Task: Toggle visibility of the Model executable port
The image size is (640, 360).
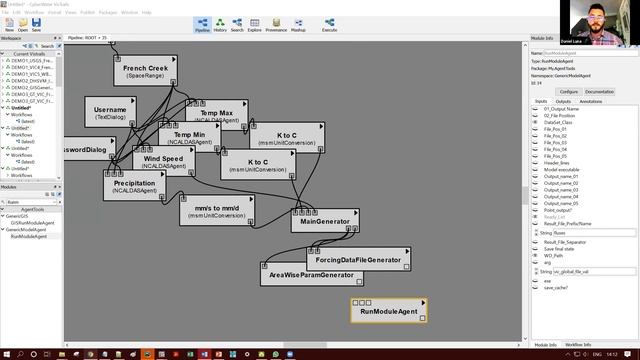Action: pyautogui.click(x=535, y=170)
